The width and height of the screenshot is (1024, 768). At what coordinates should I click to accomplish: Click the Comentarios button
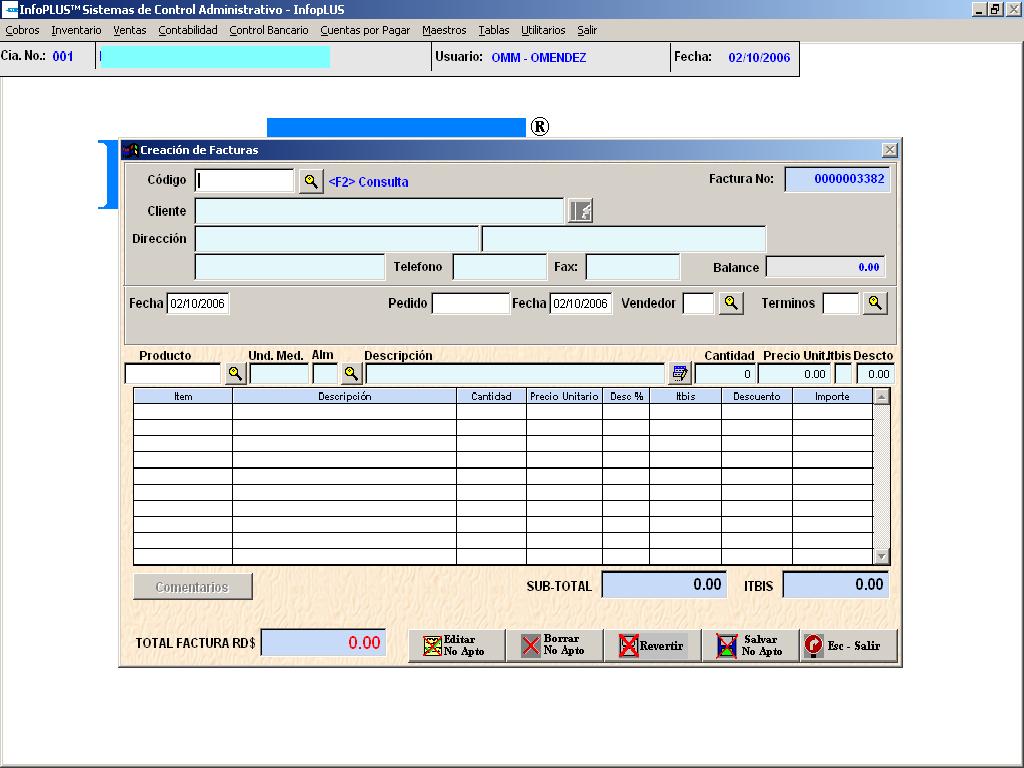point(193,586)
